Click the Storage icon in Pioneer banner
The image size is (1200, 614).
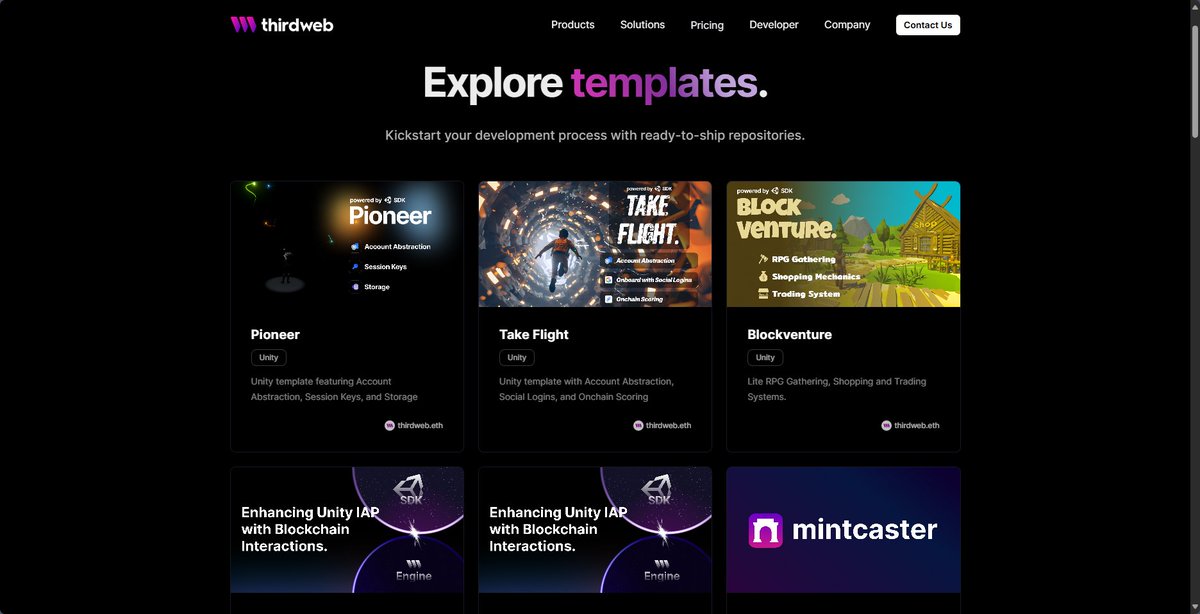tap(355, 287)
